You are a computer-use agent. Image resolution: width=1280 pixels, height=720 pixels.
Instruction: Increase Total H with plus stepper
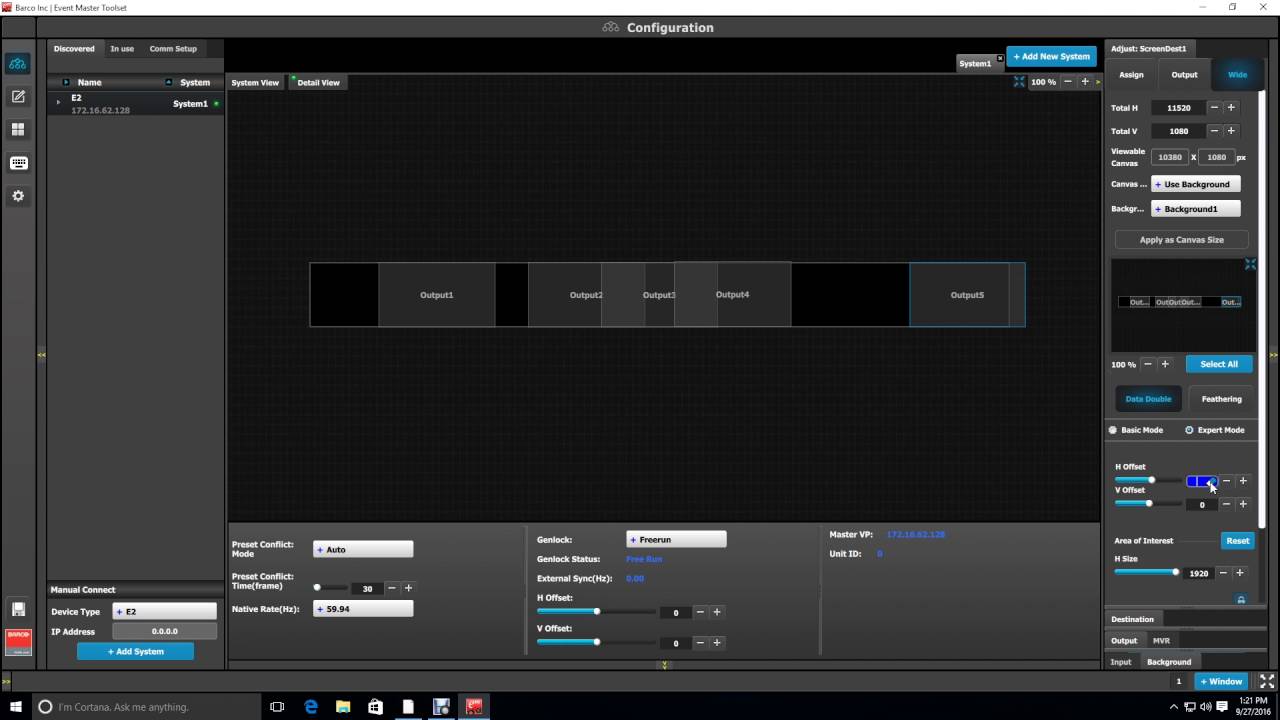click(x=1231, y=107)
